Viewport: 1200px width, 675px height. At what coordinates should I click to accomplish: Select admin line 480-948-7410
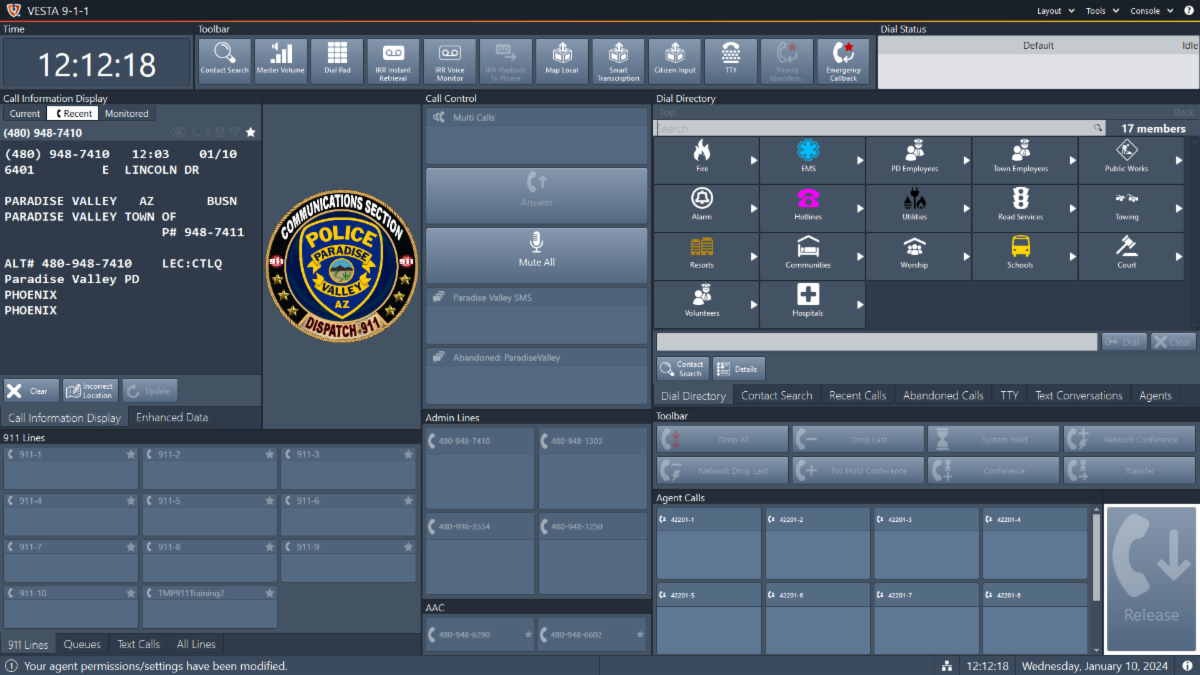click(480, 468)
